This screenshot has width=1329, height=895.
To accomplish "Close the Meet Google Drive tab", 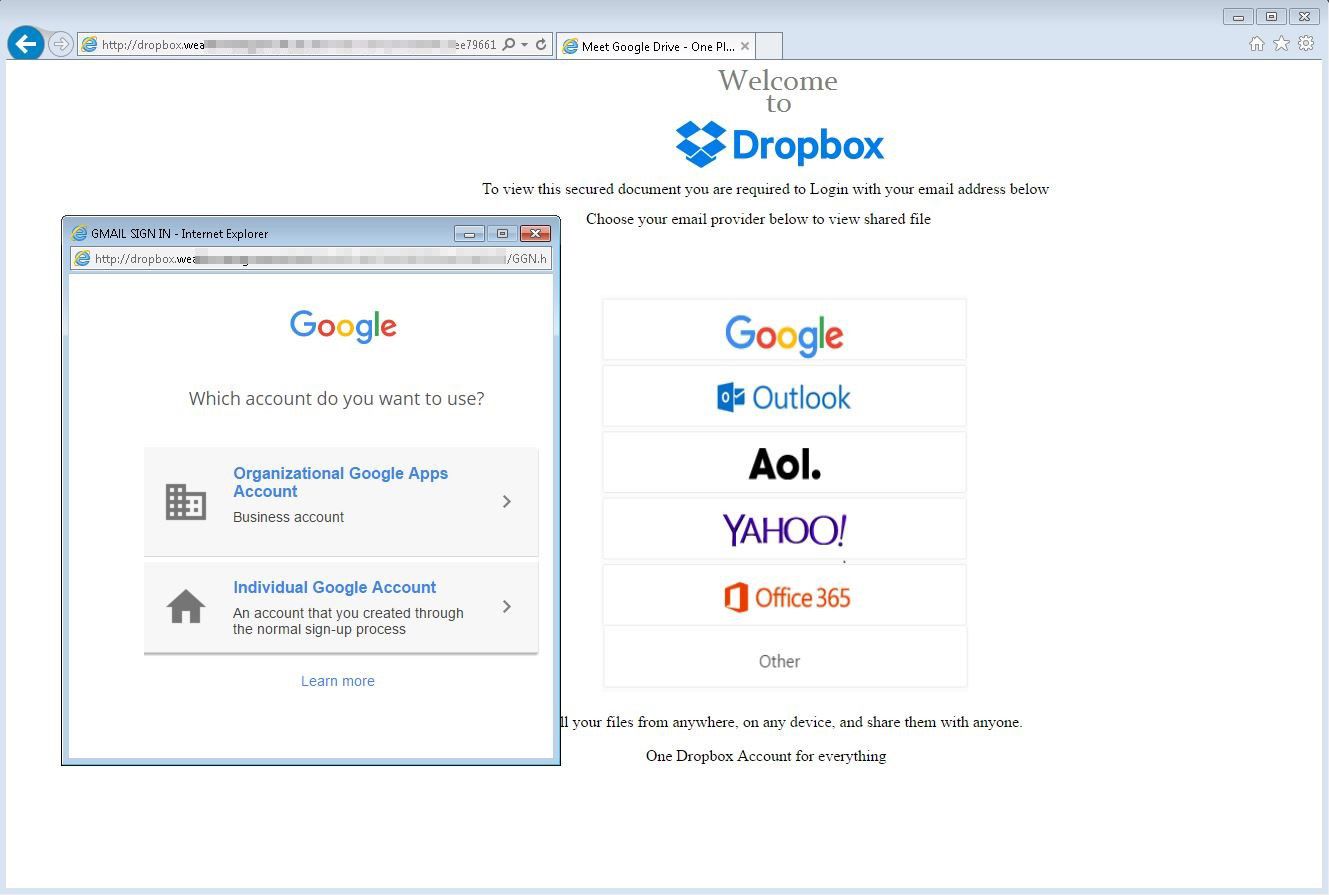I will 744,46.
